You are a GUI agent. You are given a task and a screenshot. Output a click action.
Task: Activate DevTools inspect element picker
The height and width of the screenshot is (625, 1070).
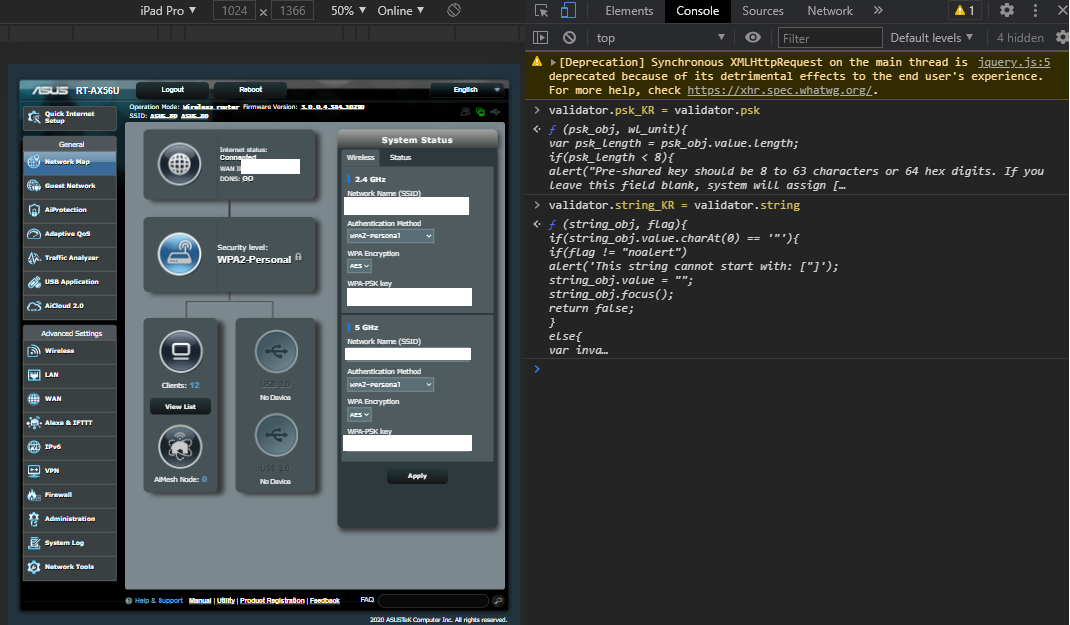(541, 10)
